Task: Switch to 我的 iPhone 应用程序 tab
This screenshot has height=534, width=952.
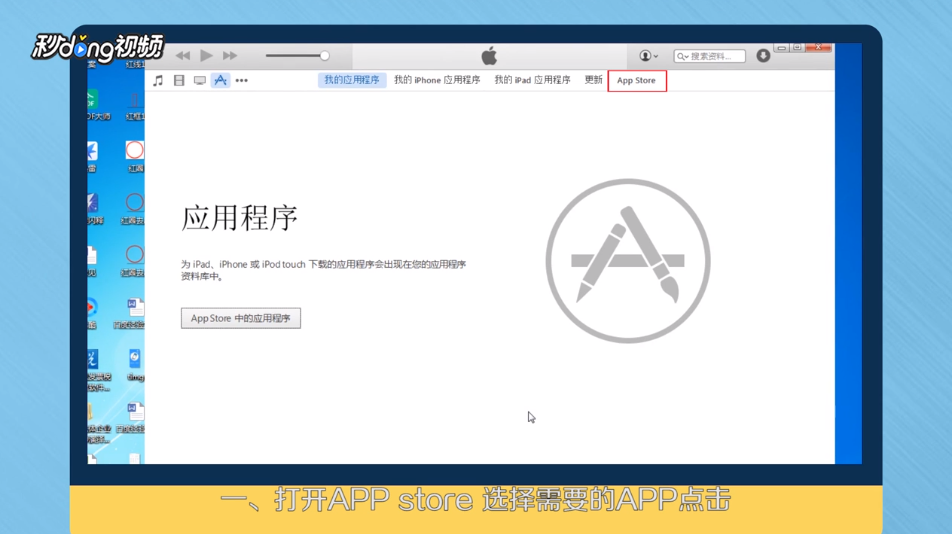Action: pos(437,80)
